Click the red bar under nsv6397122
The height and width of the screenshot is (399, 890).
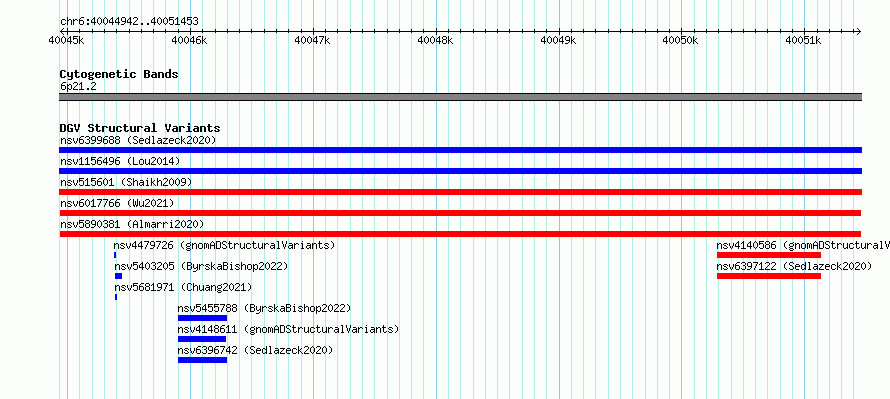coord(769,276)
